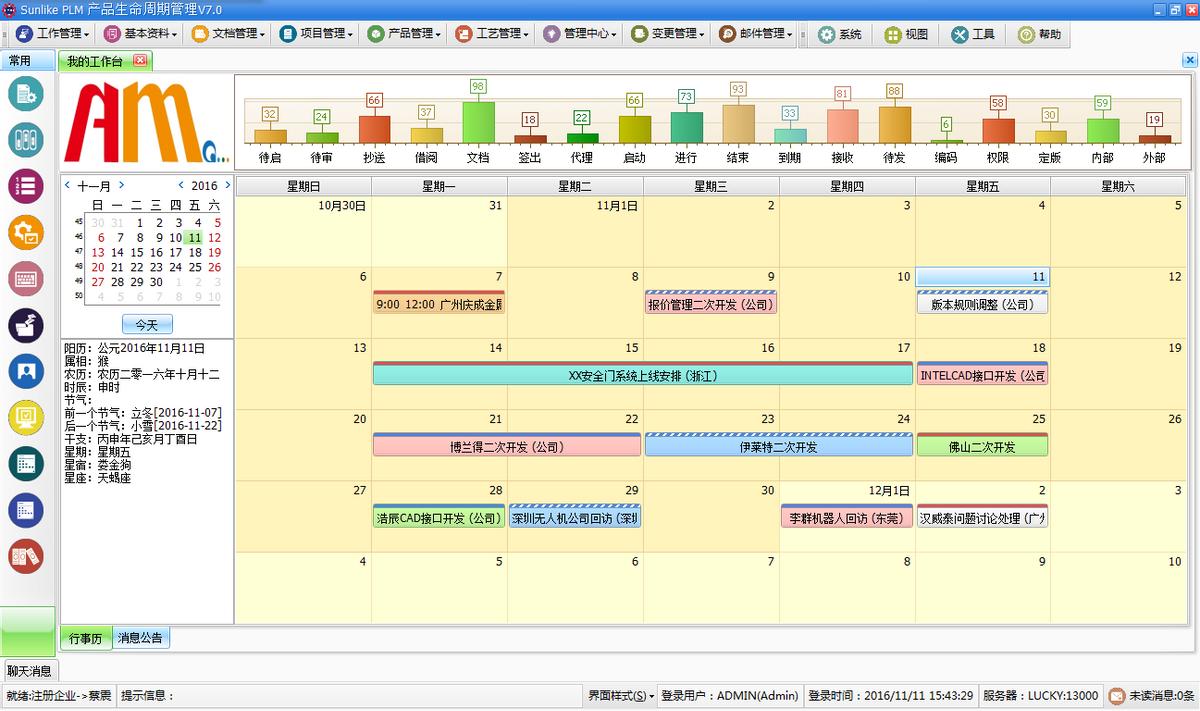Close the 我的工作台 tab
This screenshot has width=1200, height=711.
(139, 61)
